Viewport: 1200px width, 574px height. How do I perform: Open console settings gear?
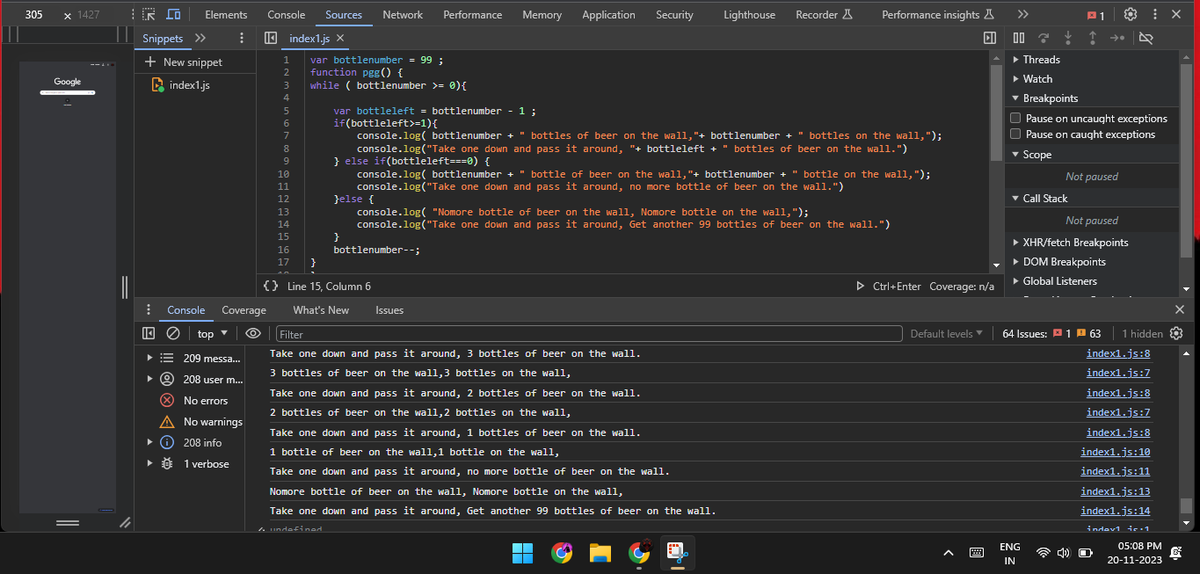point(1175,333)
